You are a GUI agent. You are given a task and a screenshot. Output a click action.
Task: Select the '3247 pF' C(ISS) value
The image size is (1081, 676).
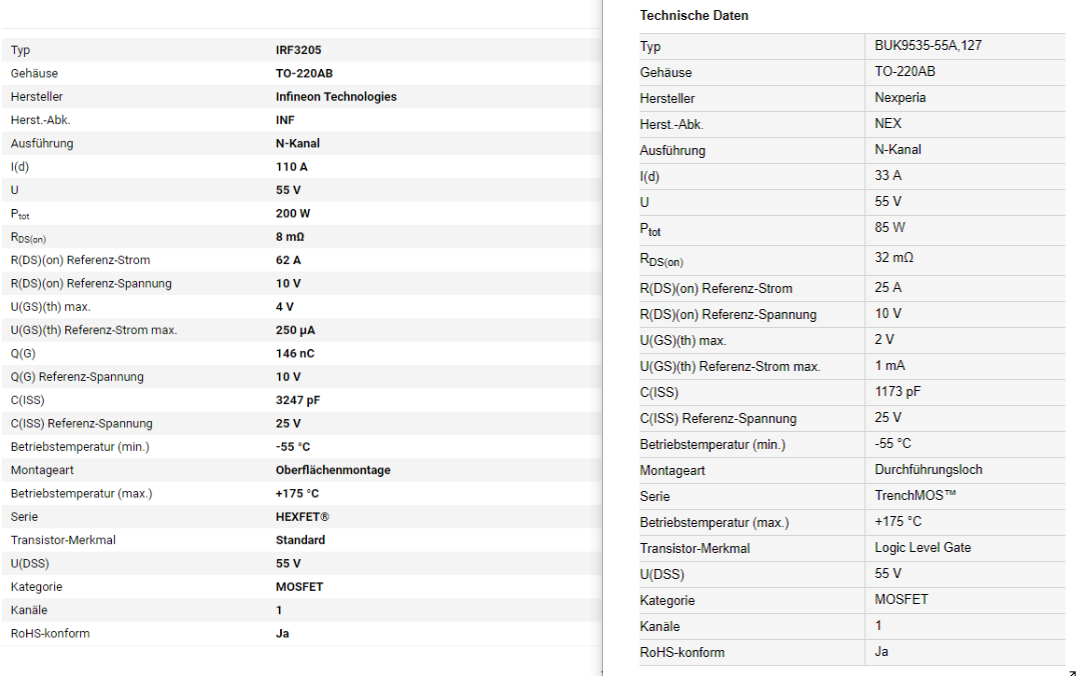point(297,400)
